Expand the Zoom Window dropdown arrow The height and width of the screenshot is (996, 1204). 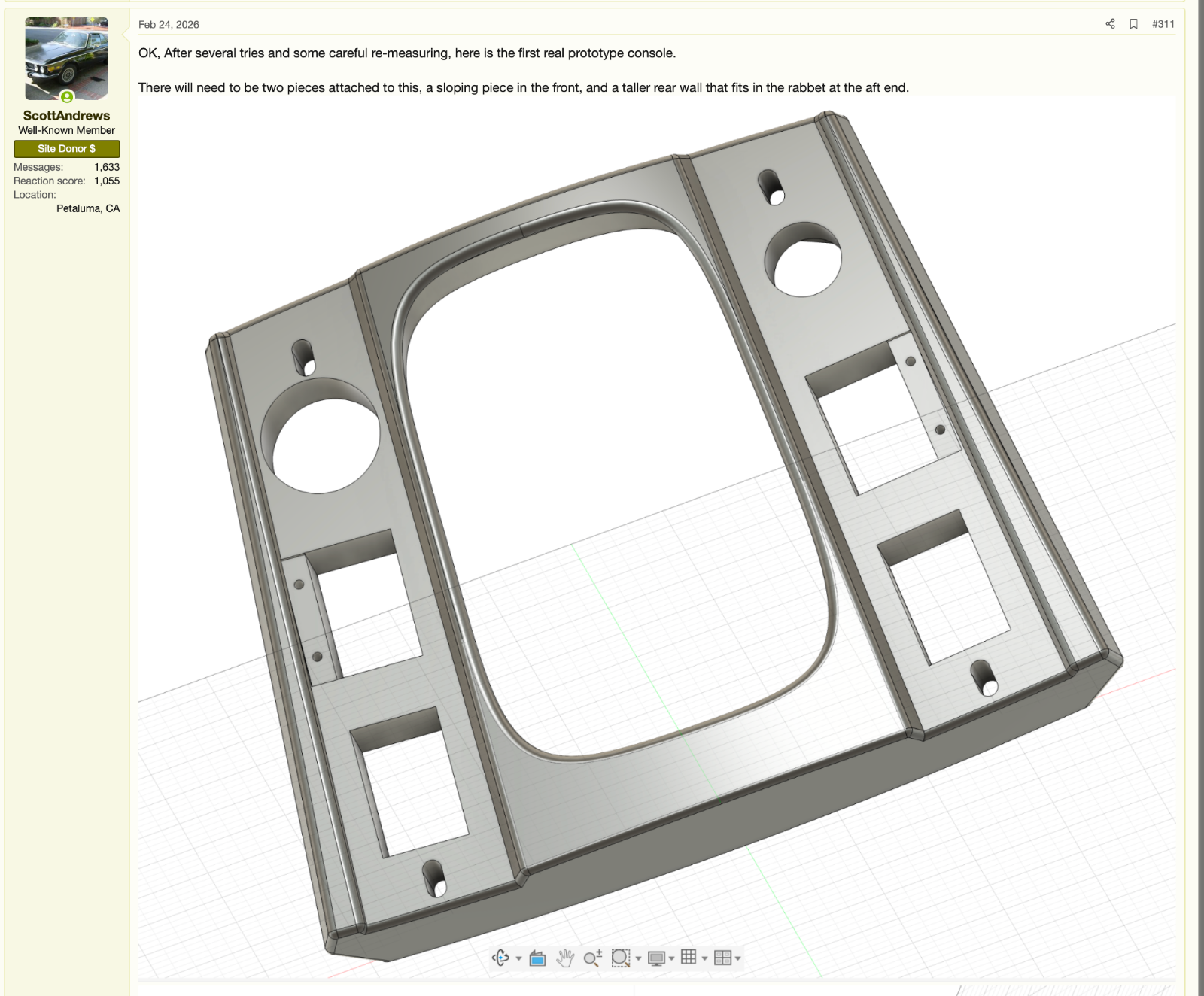(x=638, y=958)
